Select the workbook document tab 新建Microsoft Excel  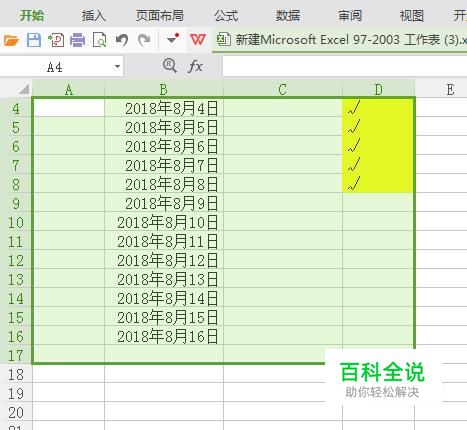point(340,40)
